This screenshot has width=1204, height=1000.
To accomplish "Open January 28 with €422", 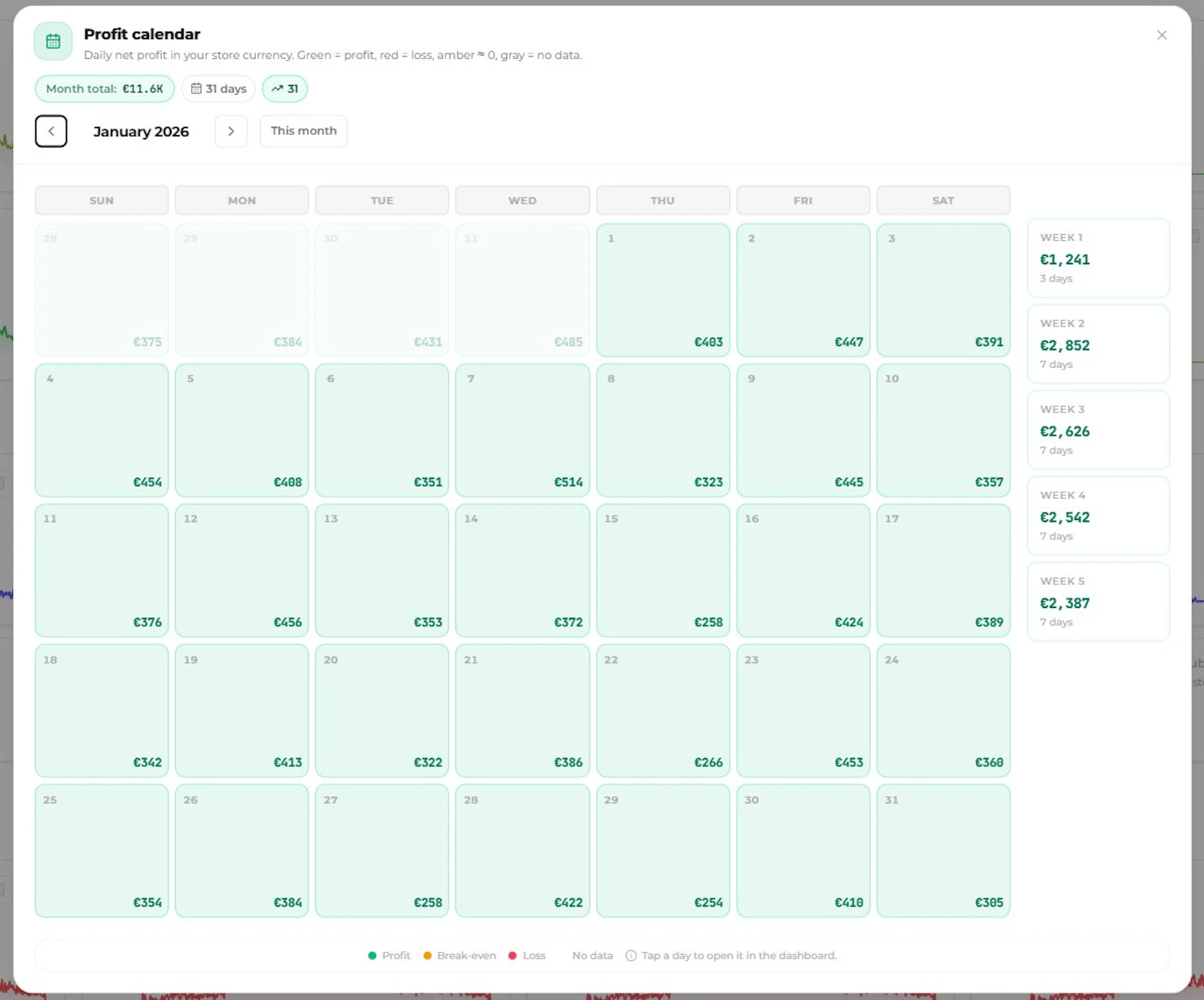I will 522,851.
